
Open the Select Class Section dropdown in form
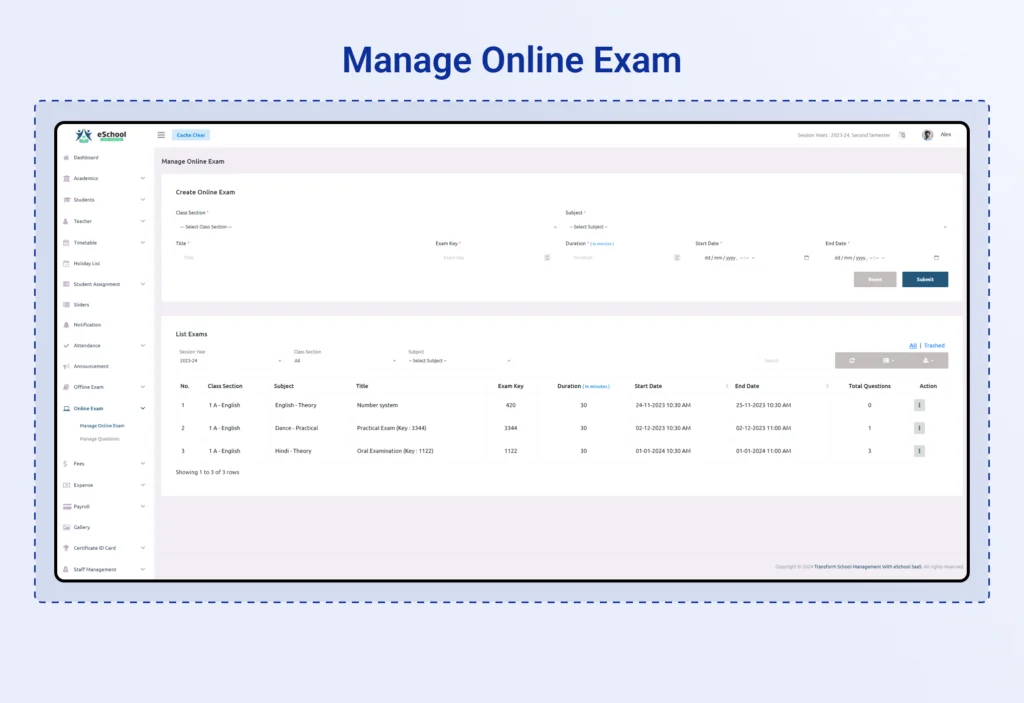pyautogui.click(x=366, y=227)
